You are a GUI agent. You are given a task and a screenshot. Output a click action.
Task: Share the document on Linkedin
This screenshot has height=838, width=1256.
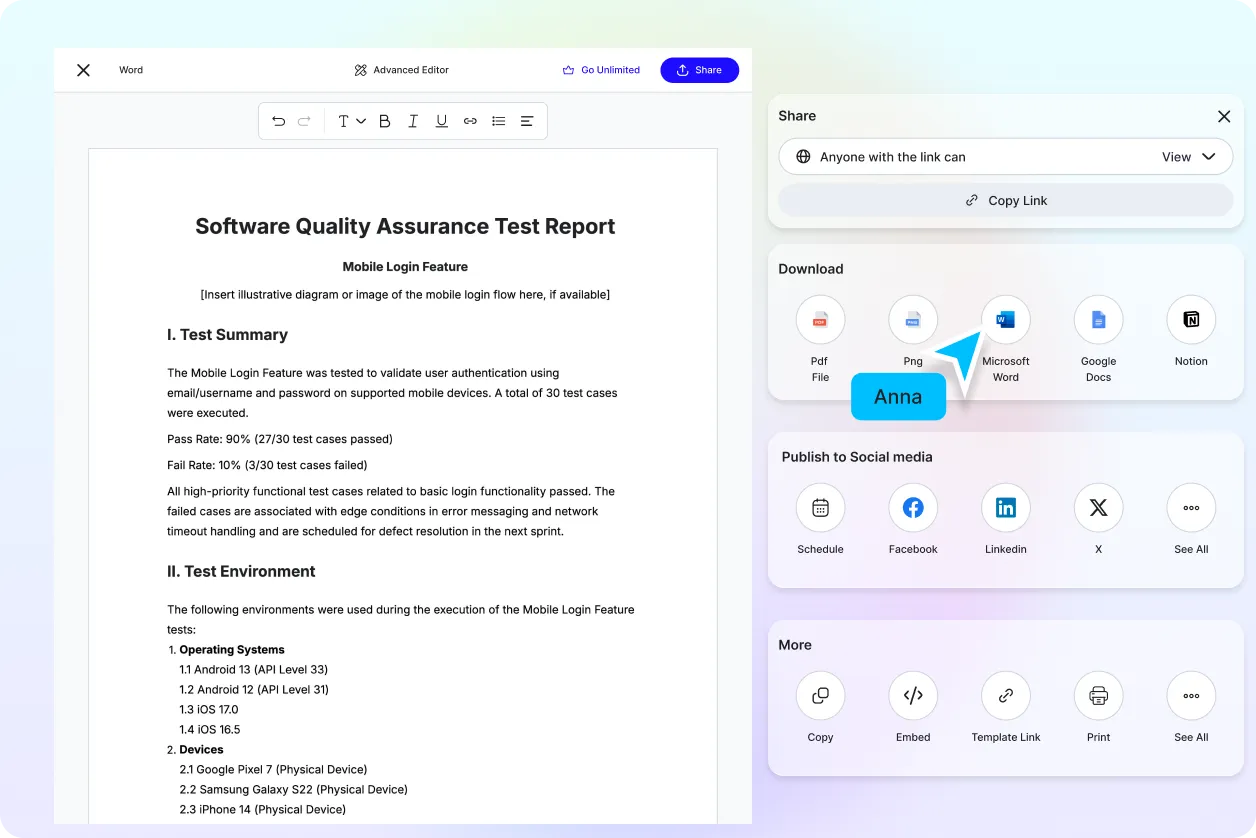click(x=1005, y=507)
